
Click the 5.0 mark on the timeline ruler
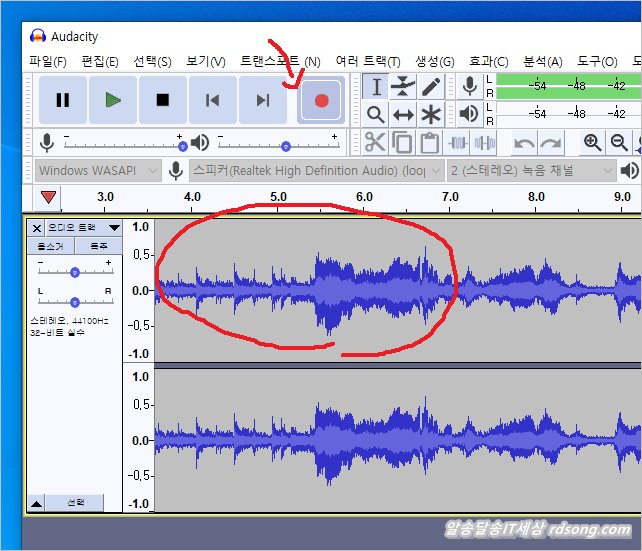coord(278,197)
